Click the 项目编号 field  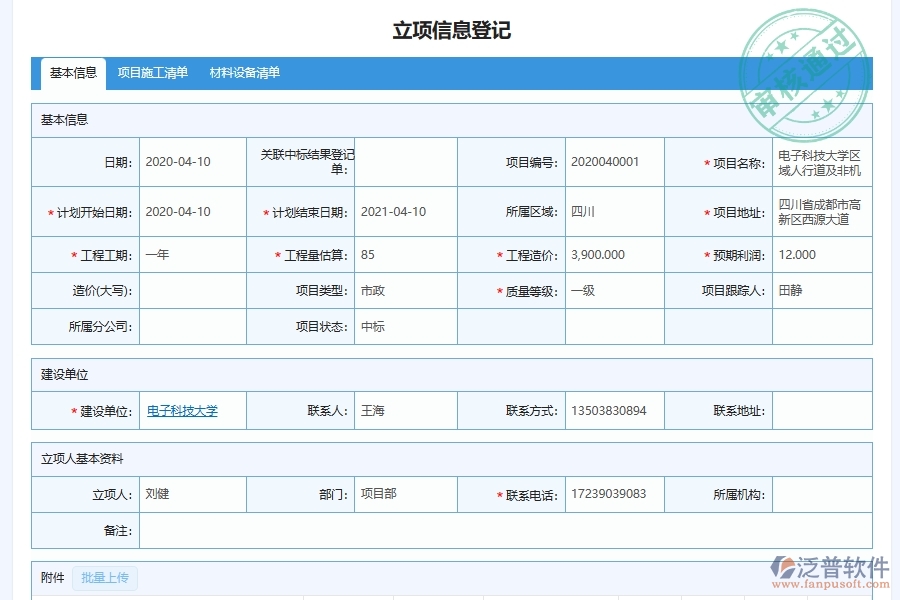pos(612,162)
